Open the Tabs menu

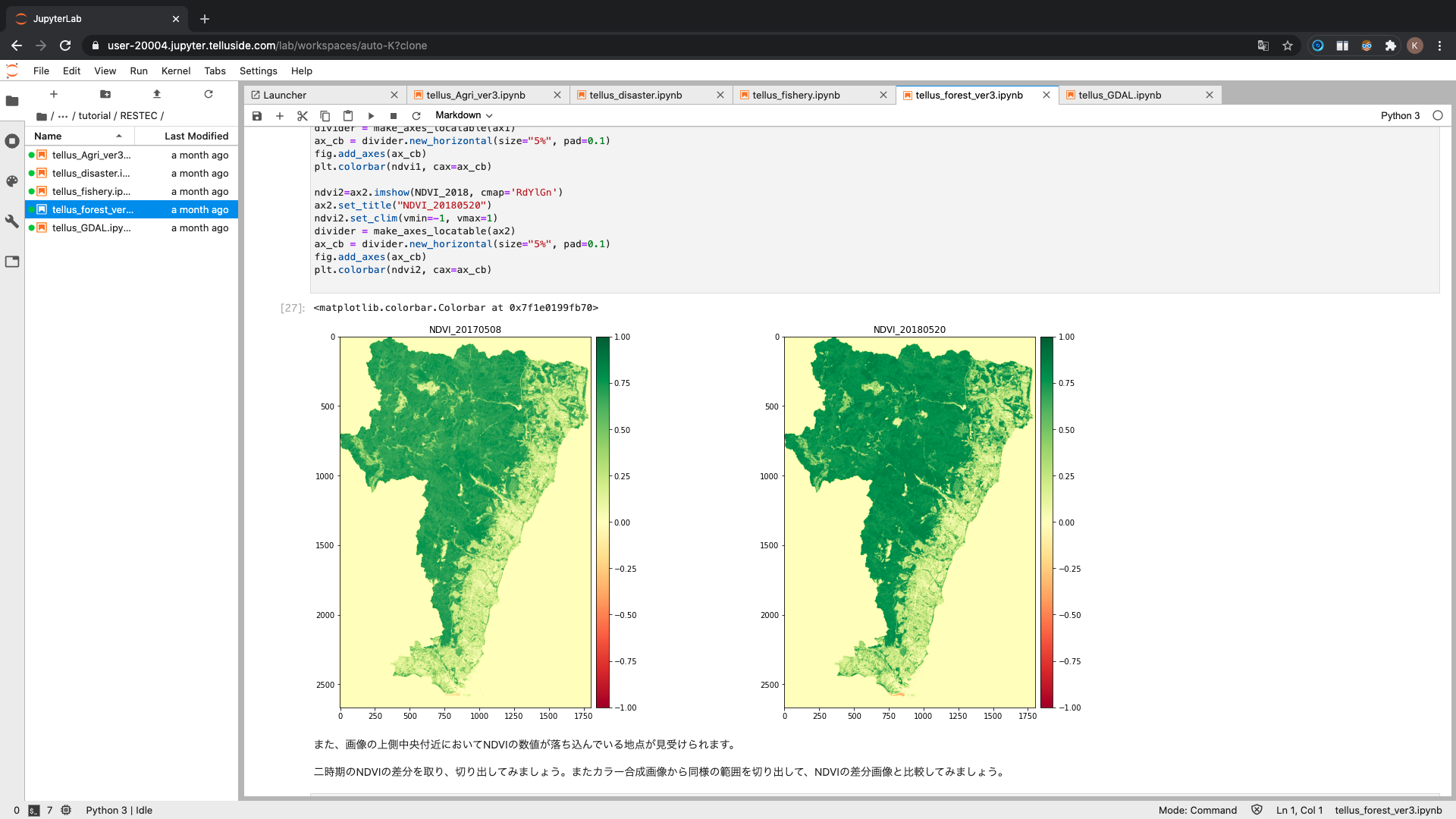pyautogui.click(x=215, y=71)
